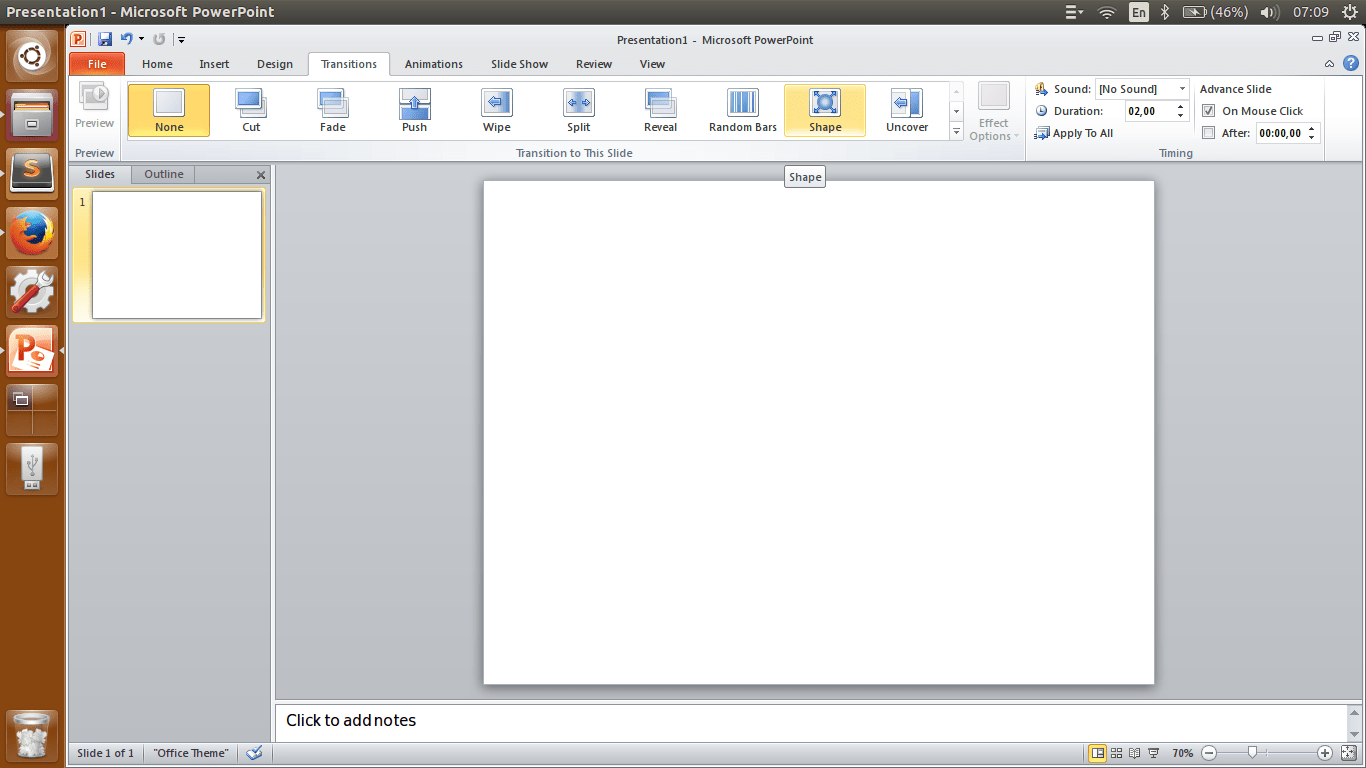Close the slides pane with X
The width and height of the screenshot is (1366, 768).
pos(261,175)
